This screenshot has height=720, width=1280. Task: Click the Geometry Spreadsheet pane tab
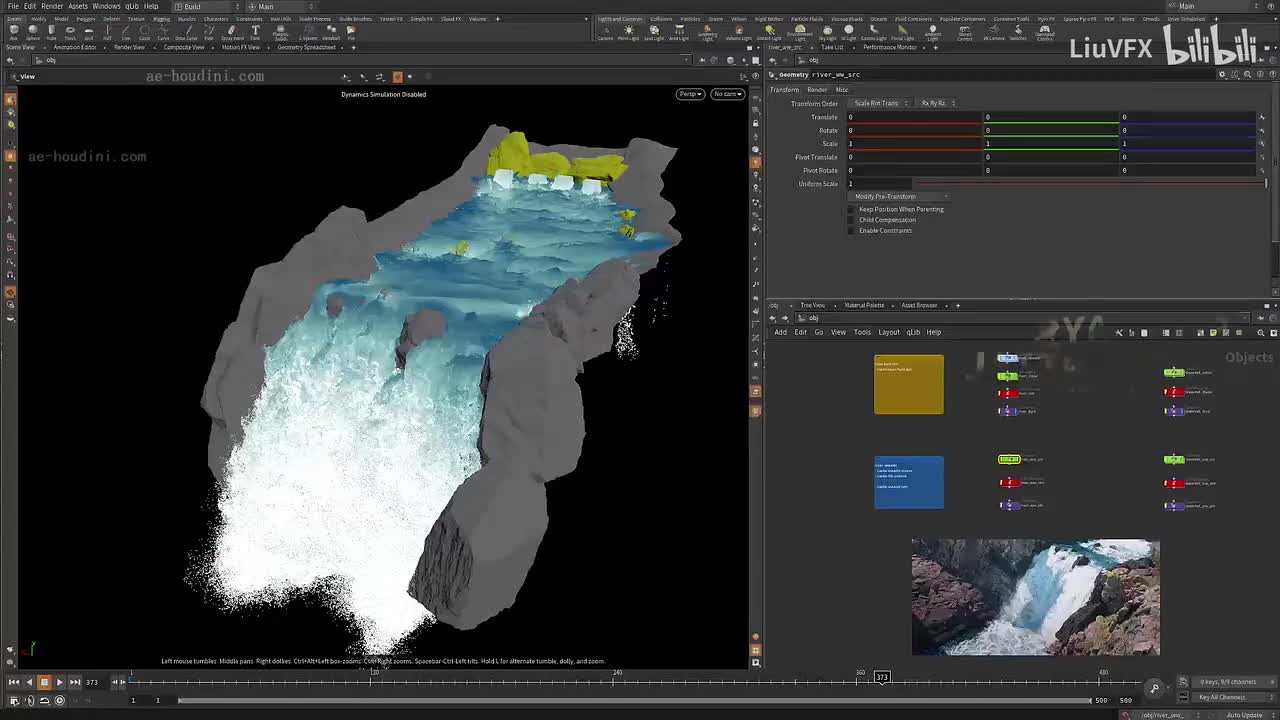[x=306, y=47]
